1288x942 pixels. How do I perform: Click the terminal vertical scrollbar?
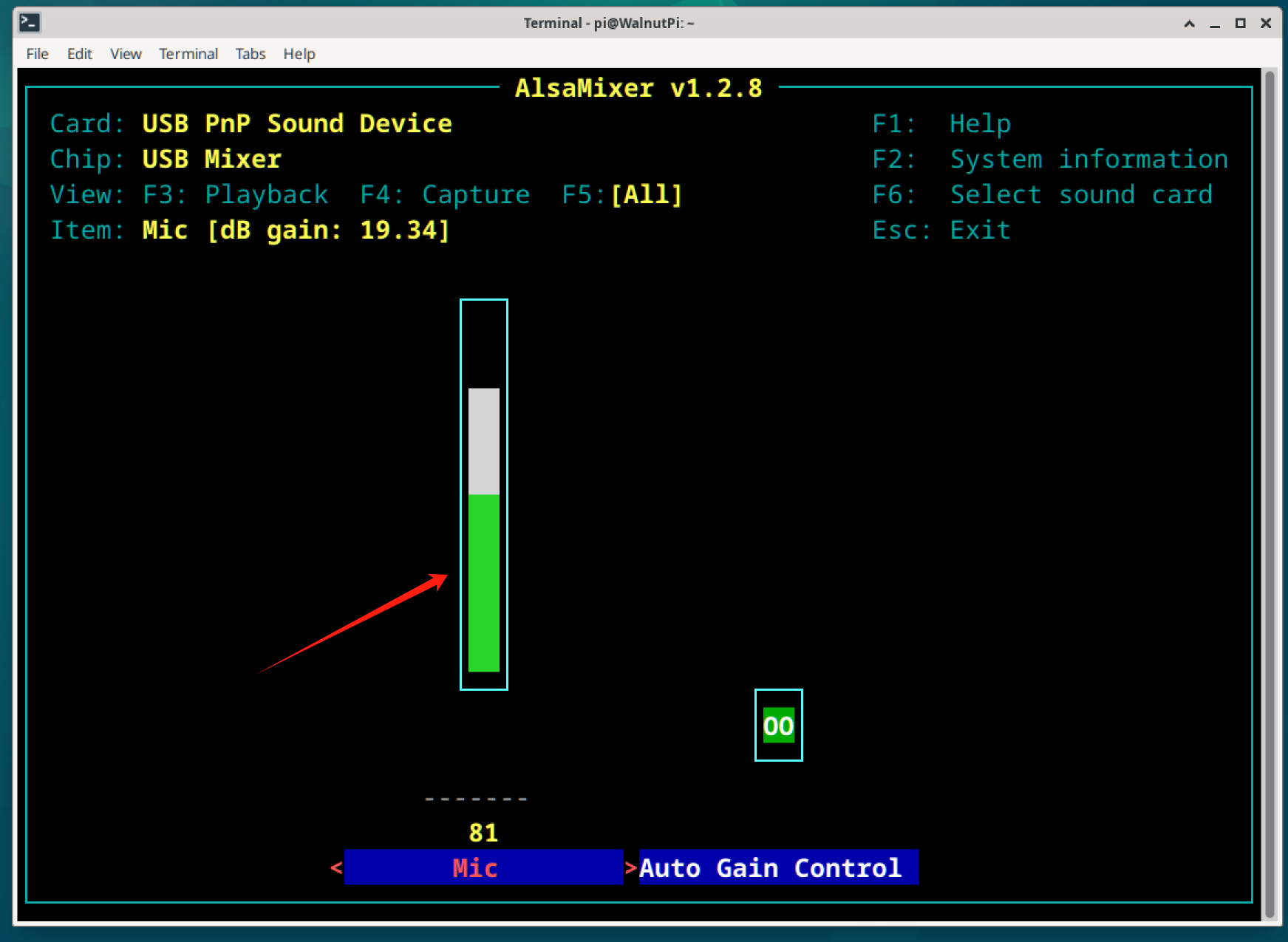(1269, 494)
